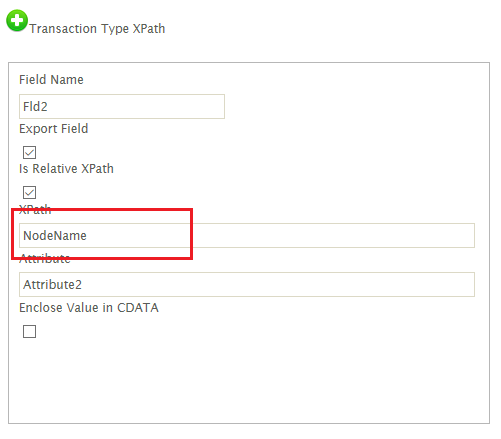
Task: Click the blank far-right end of the XPath field
Action: click(x=460, y=235)
